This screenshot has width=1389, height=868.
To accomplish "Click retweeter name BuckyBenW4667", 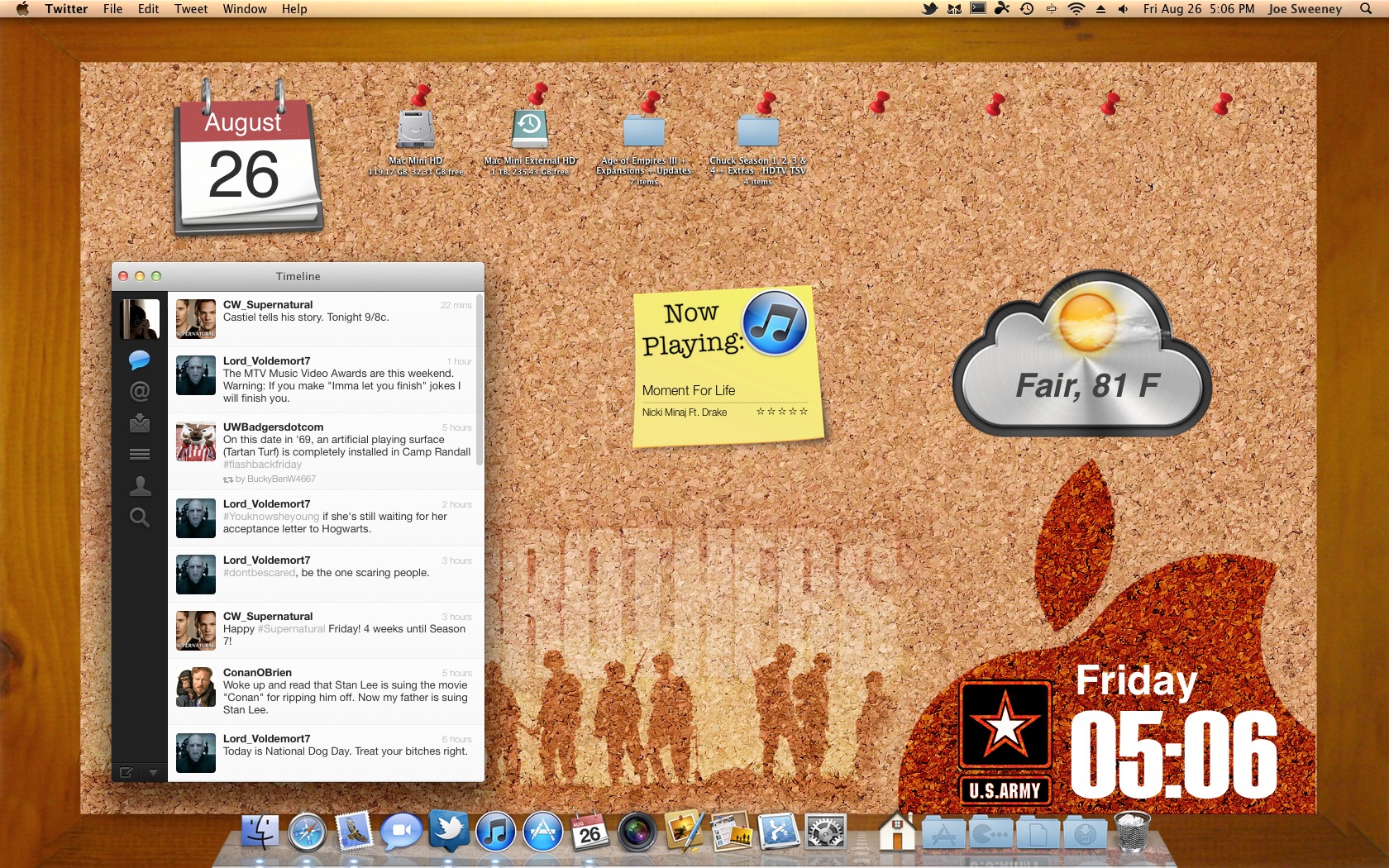I will pos(281,479).
